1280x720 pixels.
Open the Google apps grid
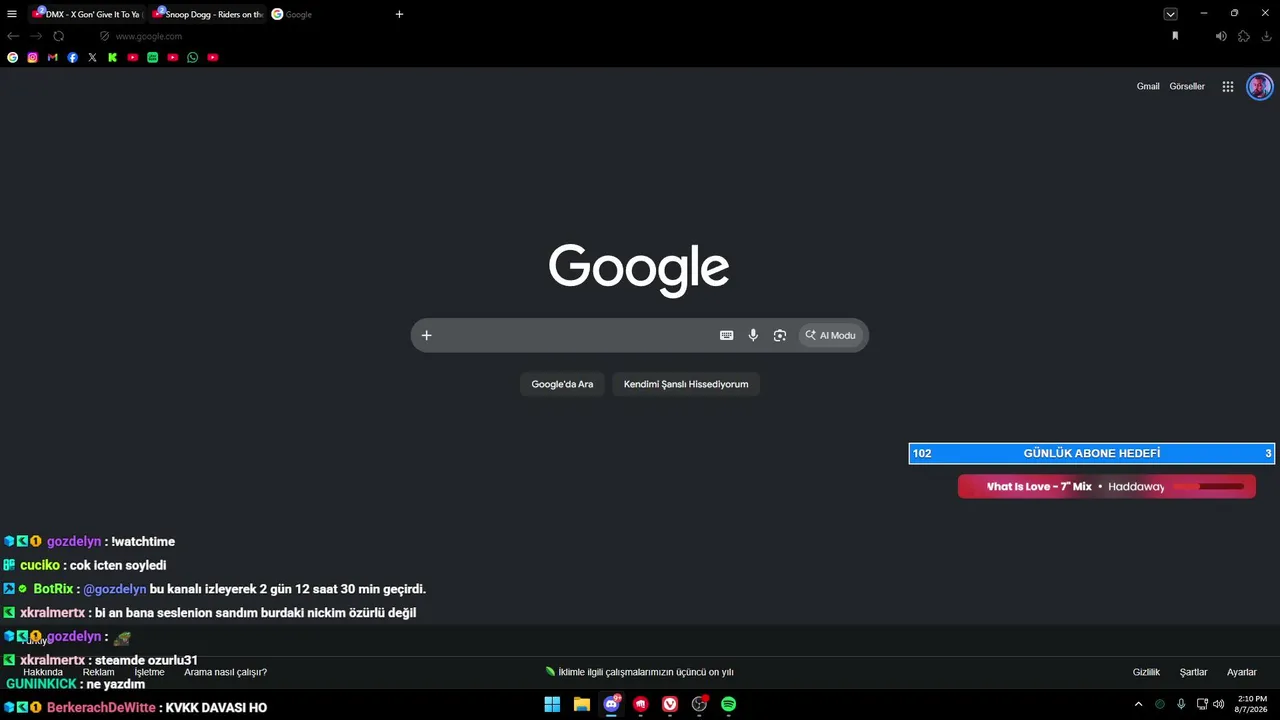click(x=1228, y=87)
